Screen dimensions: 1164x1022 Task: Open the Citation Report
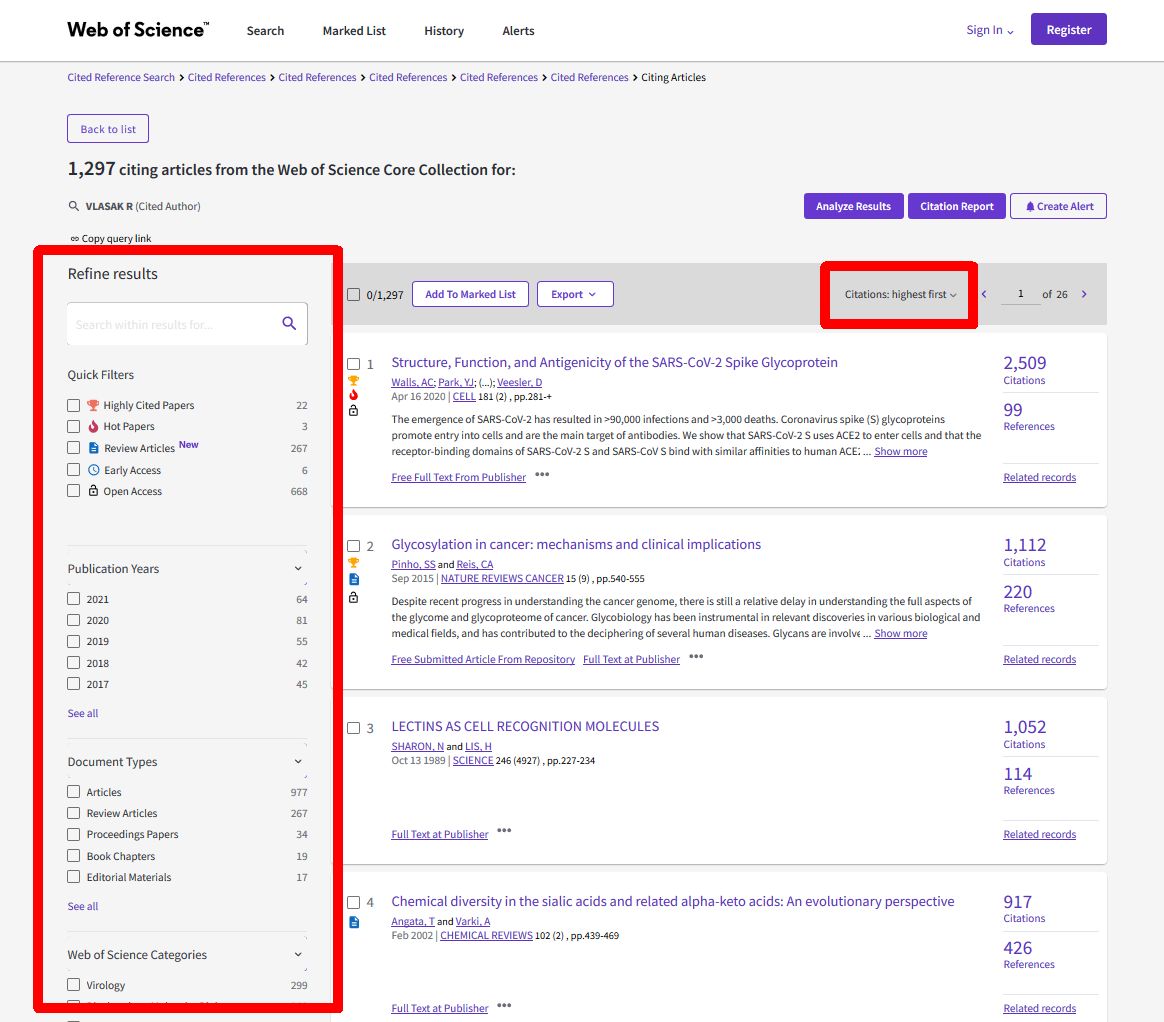(x=956, y=206)
